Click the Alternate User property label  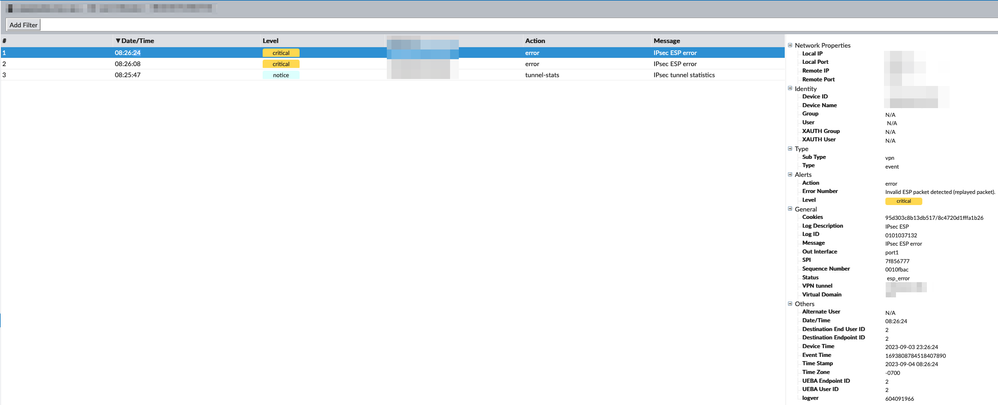coord(822,312)
